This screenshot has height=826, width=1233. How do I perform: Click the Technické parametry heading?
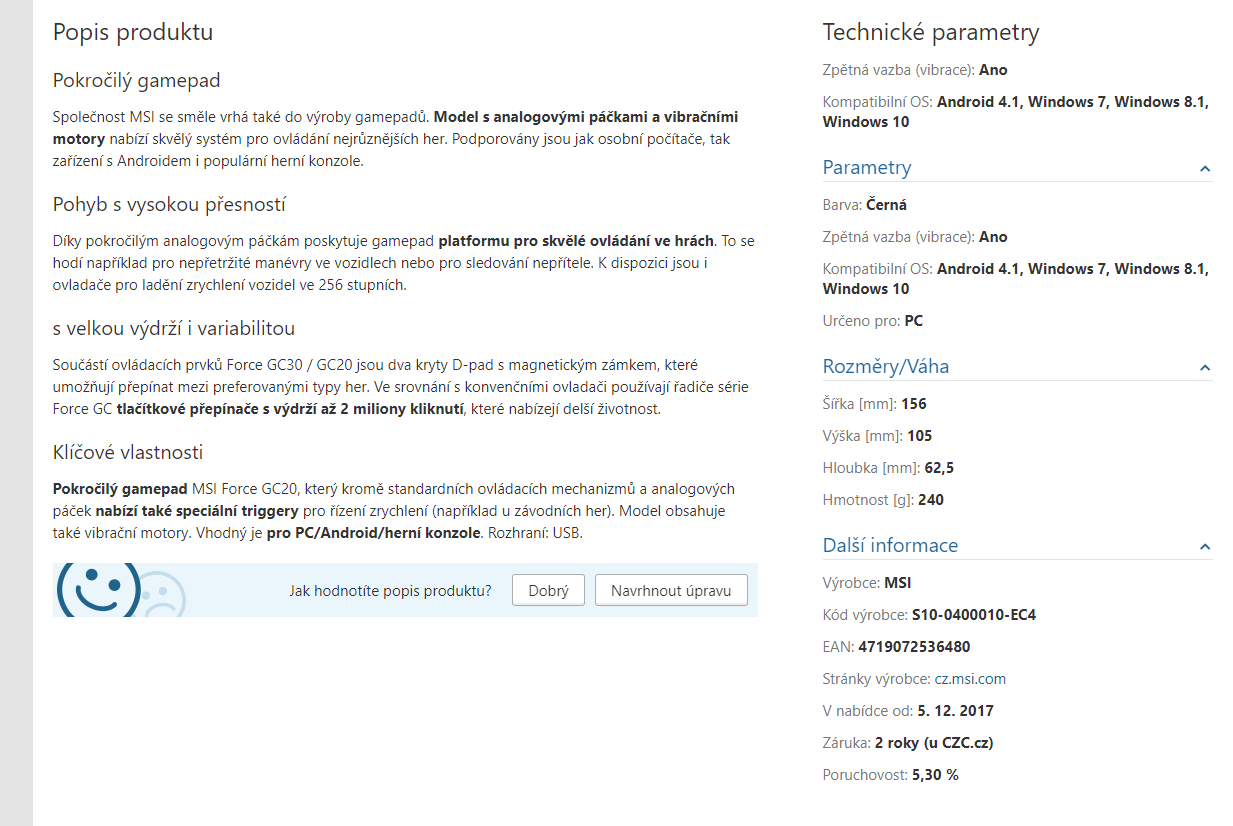click(x=931, y=32)
